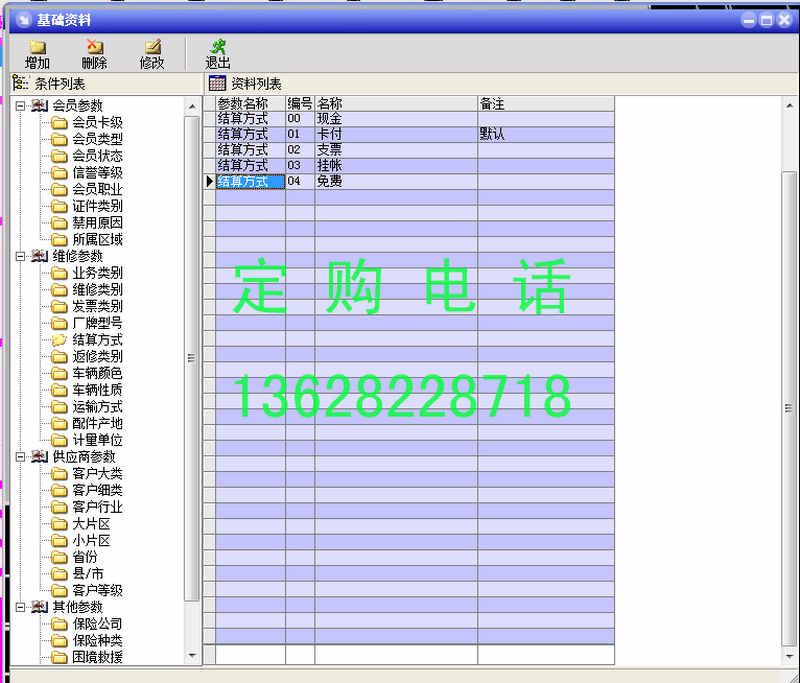Click the 备注 column header
The image size is (800, 683).
pos(546,104)
